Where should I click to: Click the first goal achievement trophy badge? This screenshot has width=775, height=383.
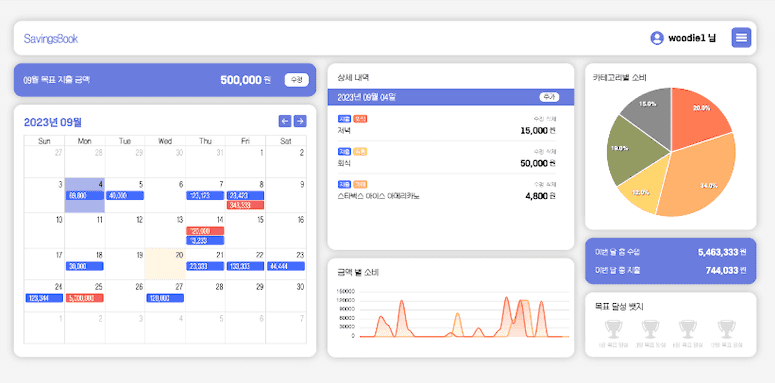point(613,329)
